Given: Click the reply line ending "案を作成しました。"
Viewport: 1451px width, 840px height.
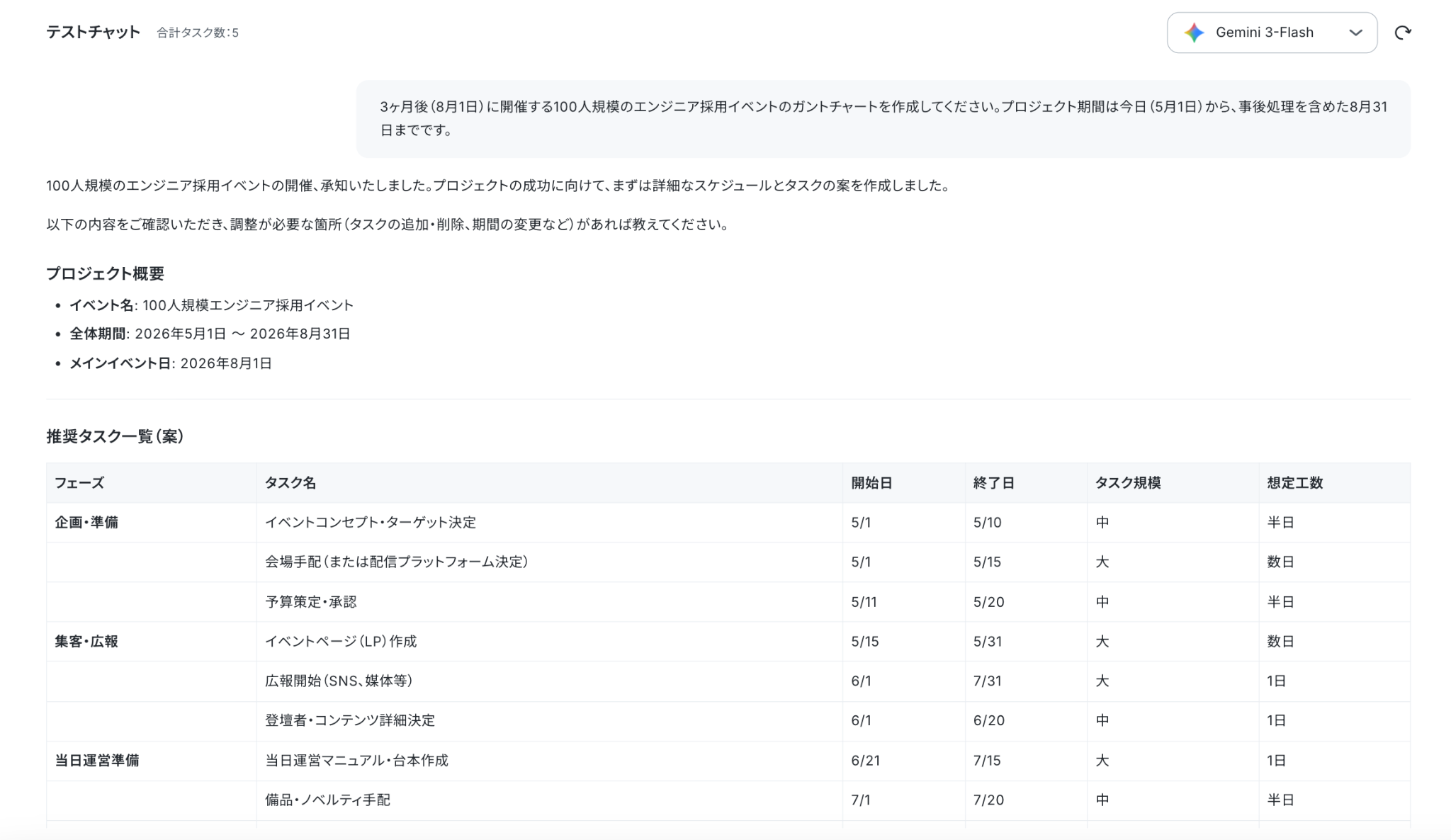Looking at the screenshot, I should click(x=499, y=186).
